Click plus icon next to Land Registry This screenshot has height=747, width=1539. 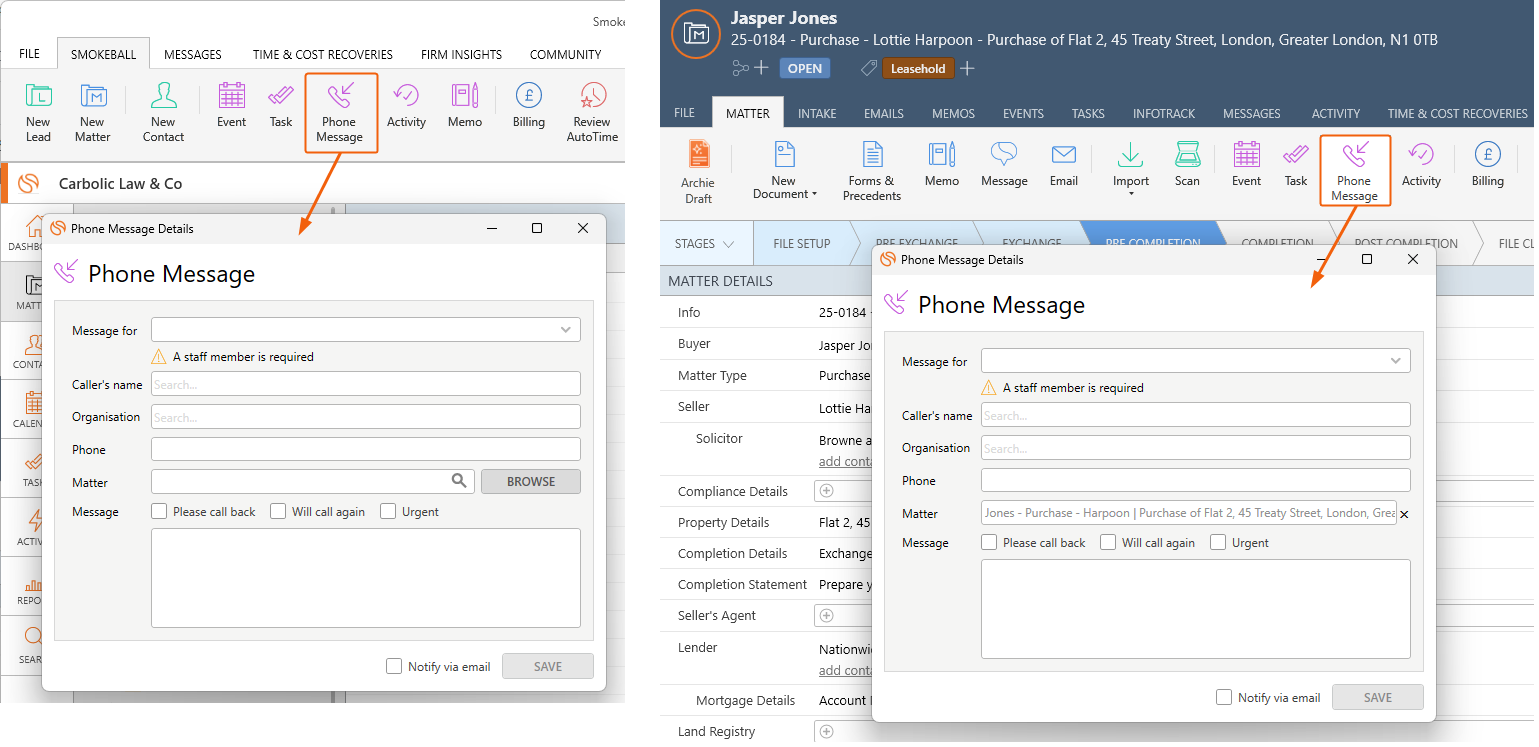tap(826, 732)
